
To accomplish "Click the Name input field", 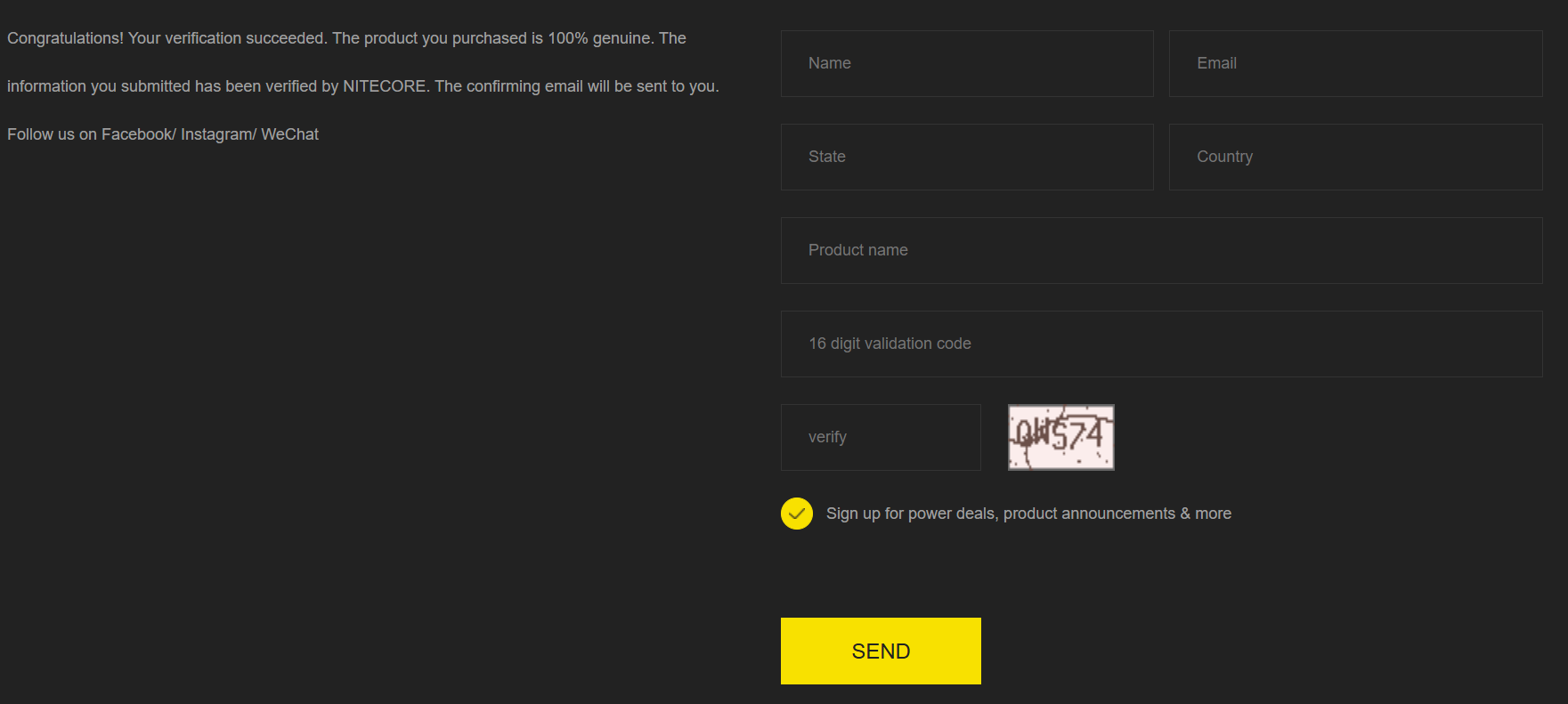I will click(x=966, y=63).
